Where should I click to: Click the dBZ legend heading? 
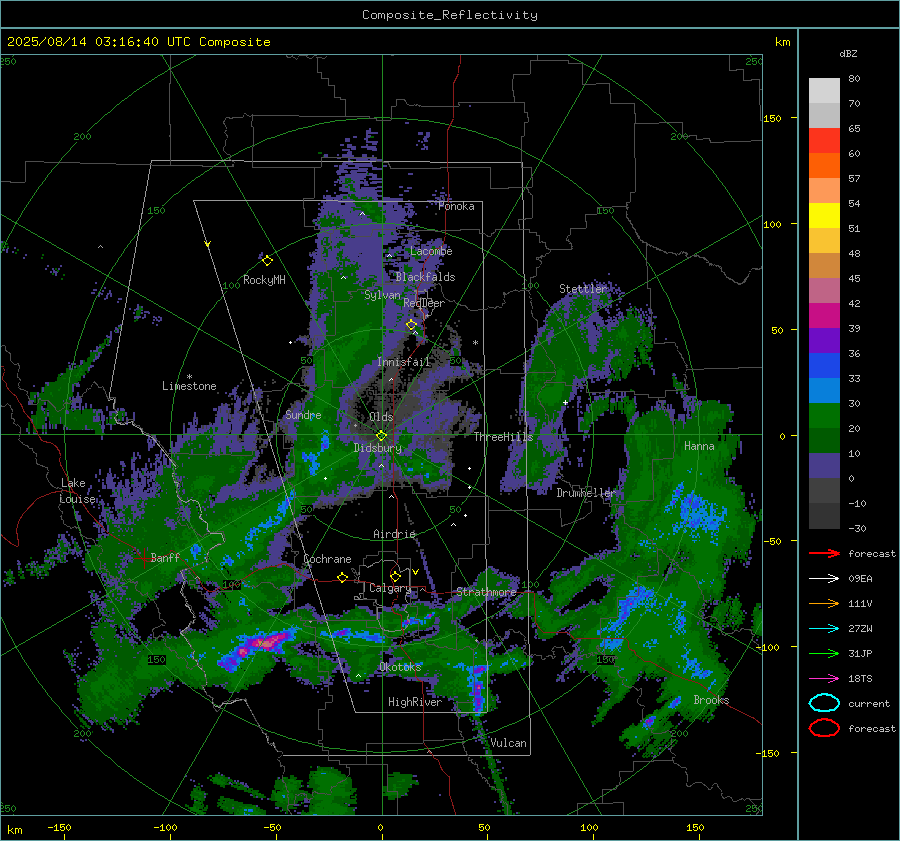tap(848, 53)
